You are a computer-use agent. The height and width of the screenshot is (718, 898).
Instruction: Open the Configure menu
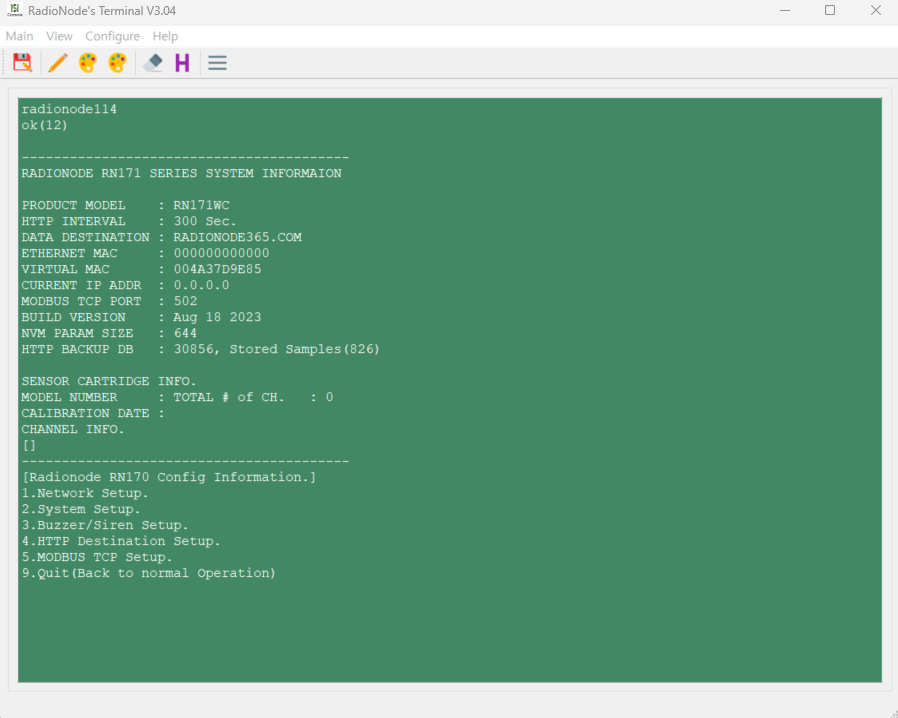112,36
